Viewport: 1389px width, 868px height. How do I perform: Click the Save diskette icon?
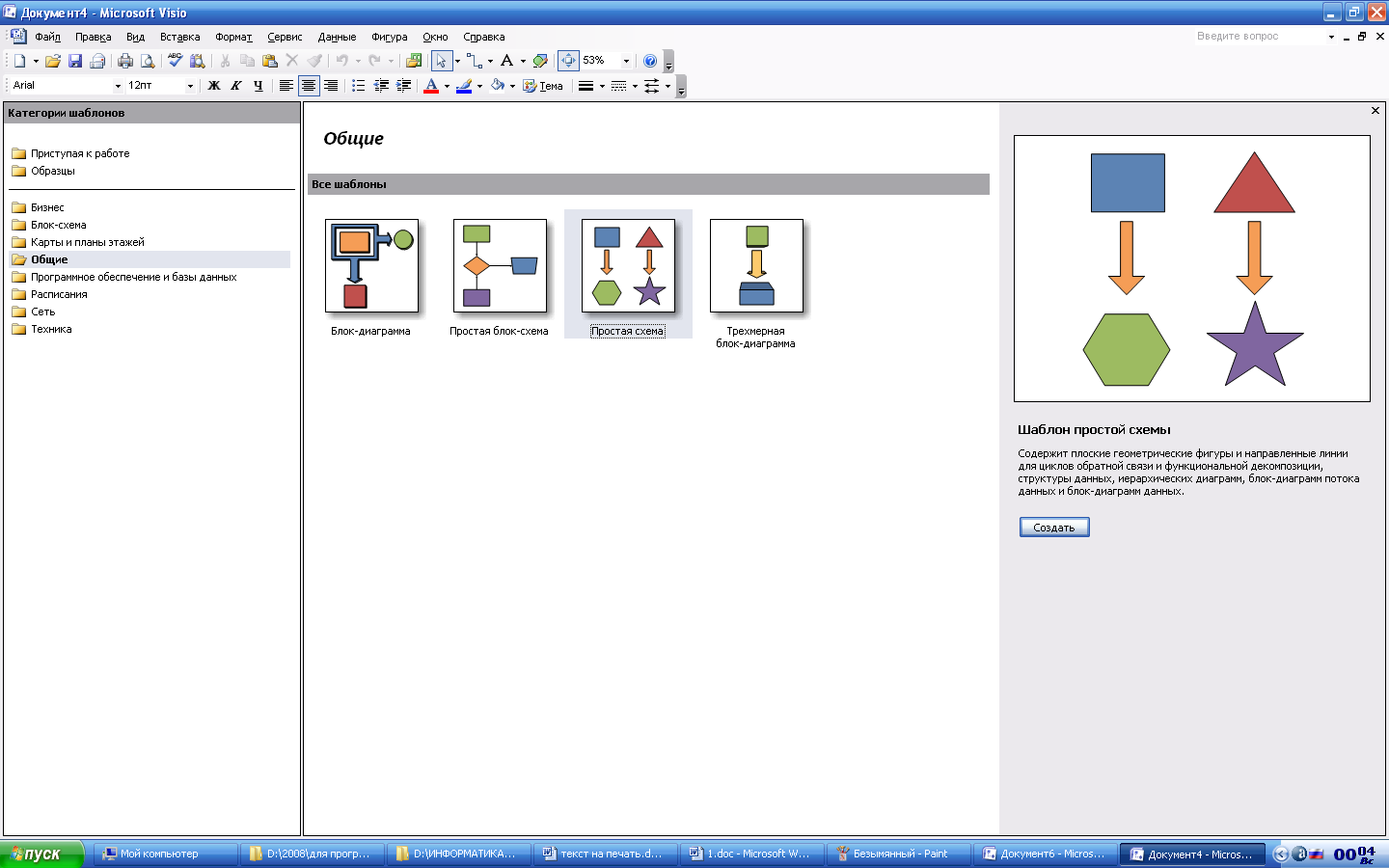click(x=75, y=61)
